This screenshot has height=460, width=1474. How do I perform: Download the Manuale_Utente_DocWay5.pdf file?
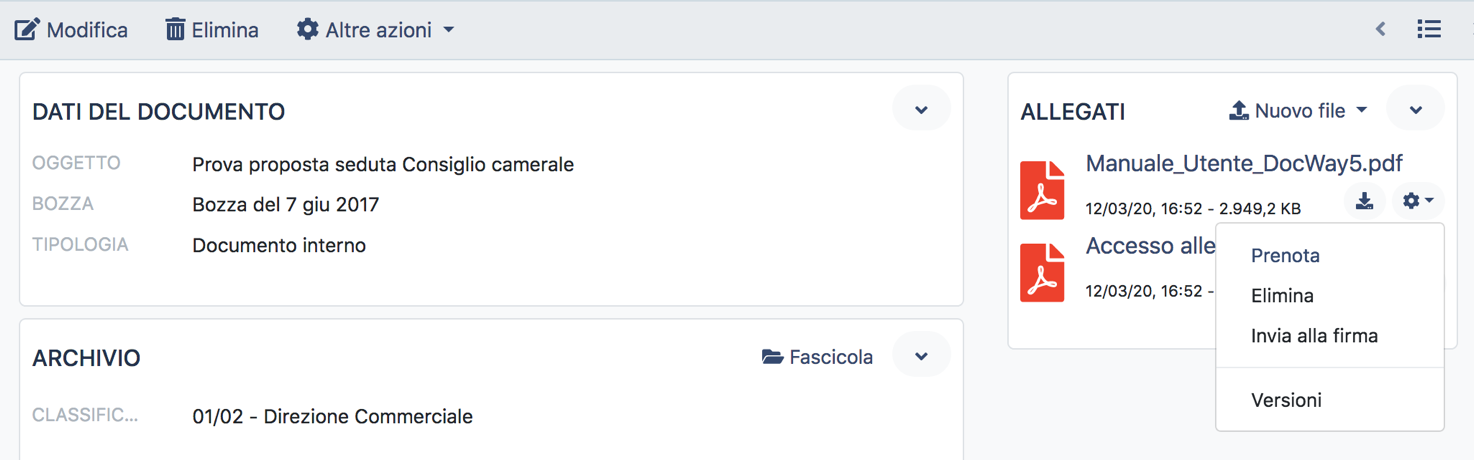(x=1364, y=201)
